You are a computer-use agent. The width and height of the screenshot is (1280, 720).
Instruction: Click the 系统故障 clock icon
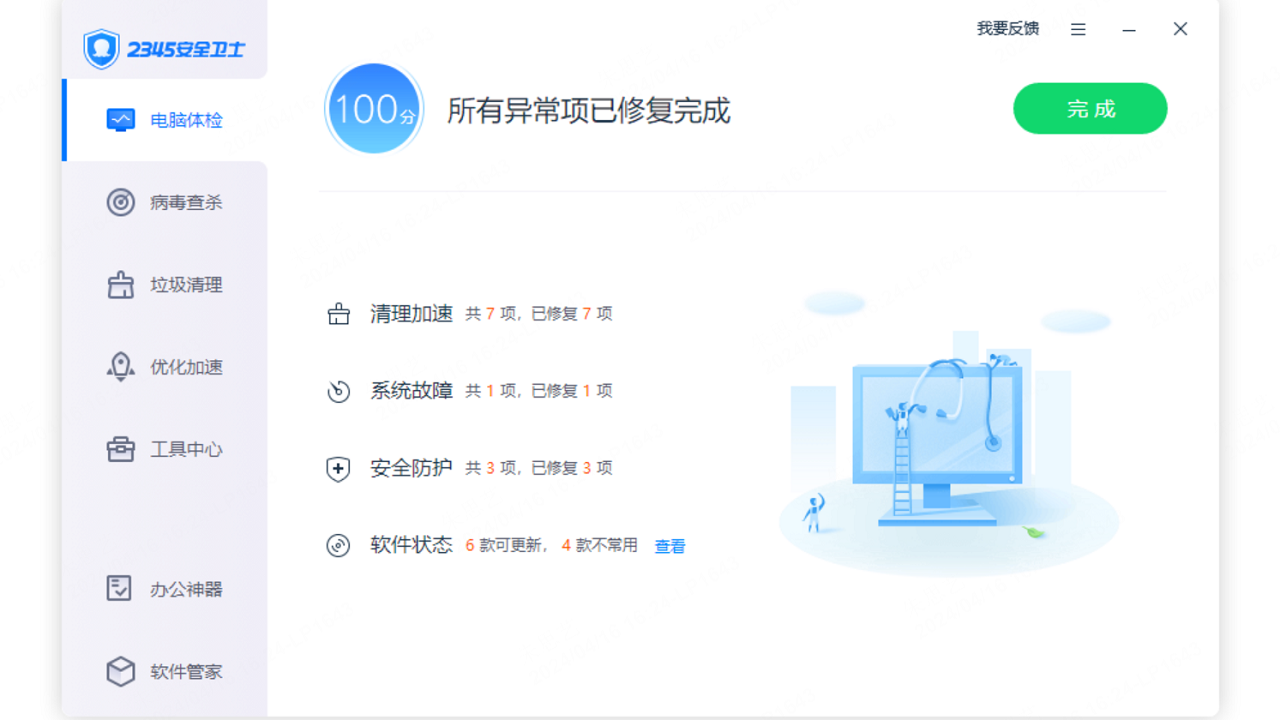pyautogui.click(x=340, y=390)
